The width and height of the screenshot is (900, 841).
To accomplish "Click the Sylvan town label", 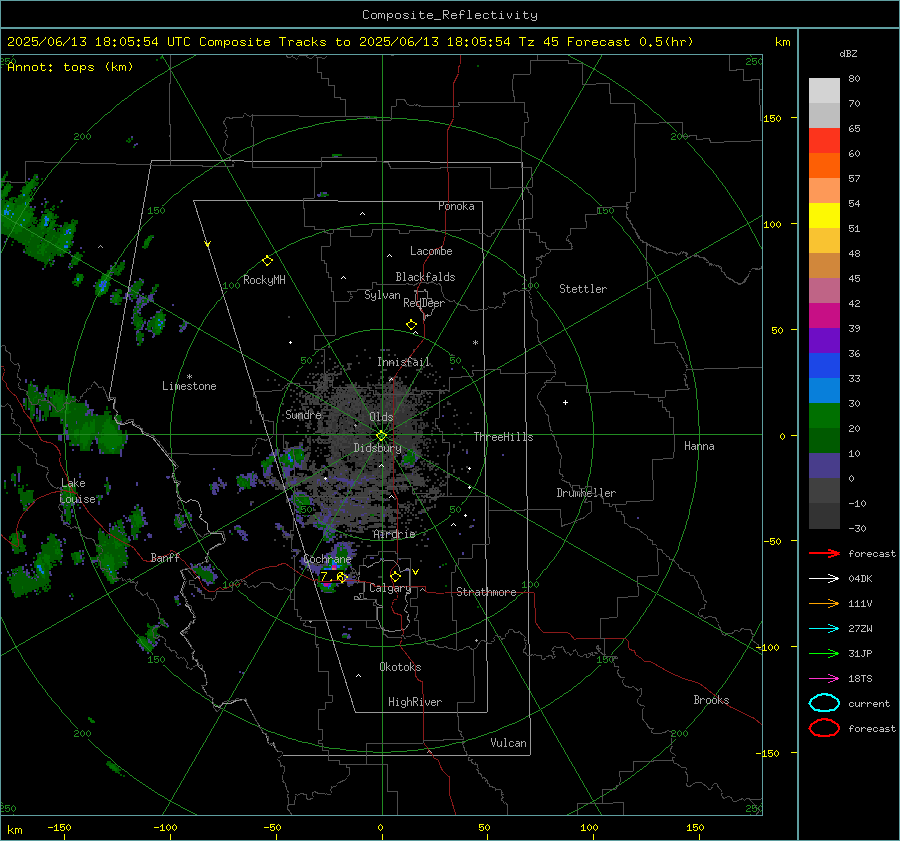I will pyautogui.click(x=382, y=295).
